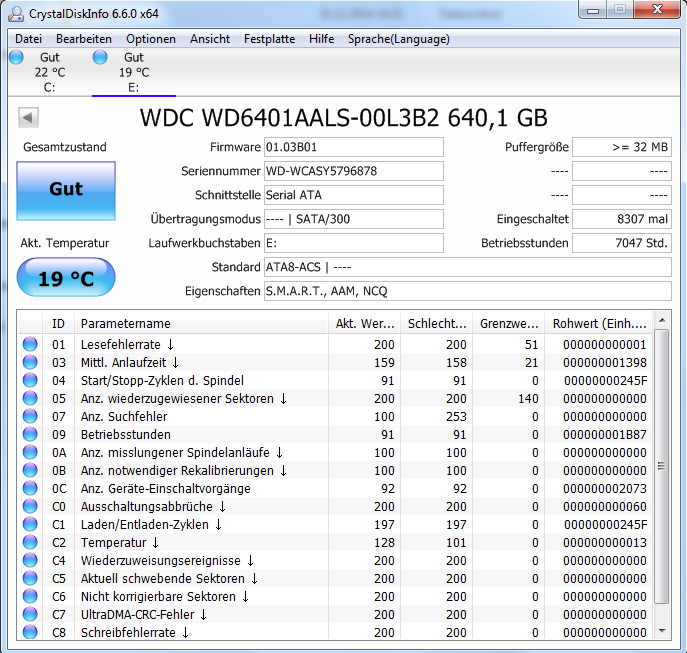
Task: Switch to the C: drive tab at 22 °C
Action: point(50,72)
